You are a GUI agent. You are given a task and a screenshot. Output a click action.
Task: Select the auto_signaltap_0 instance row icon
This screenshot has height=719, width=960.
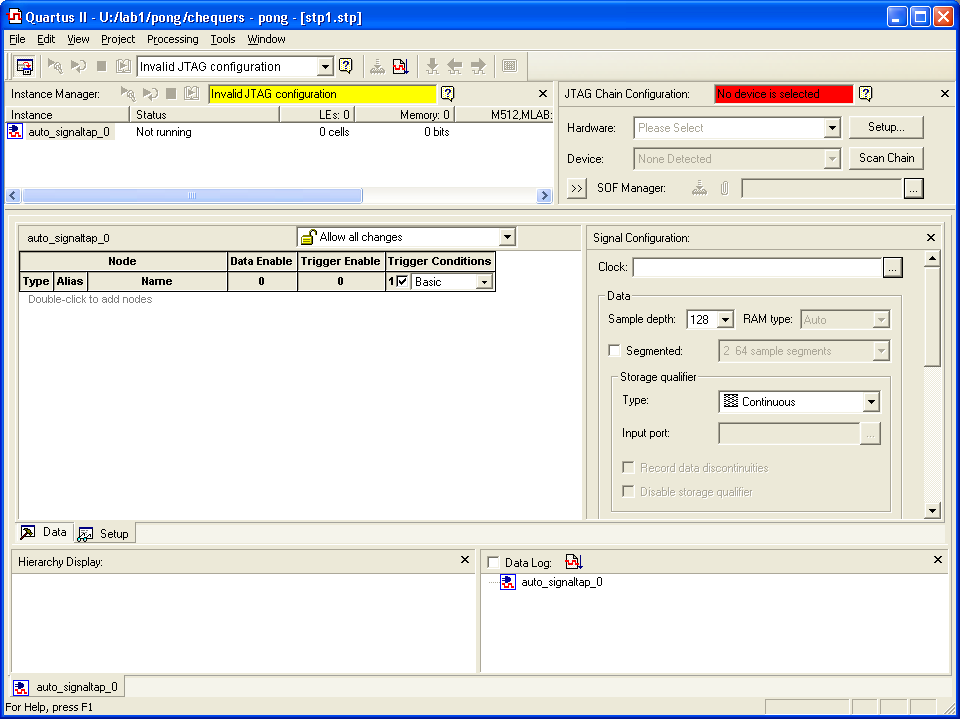point(16,132)
